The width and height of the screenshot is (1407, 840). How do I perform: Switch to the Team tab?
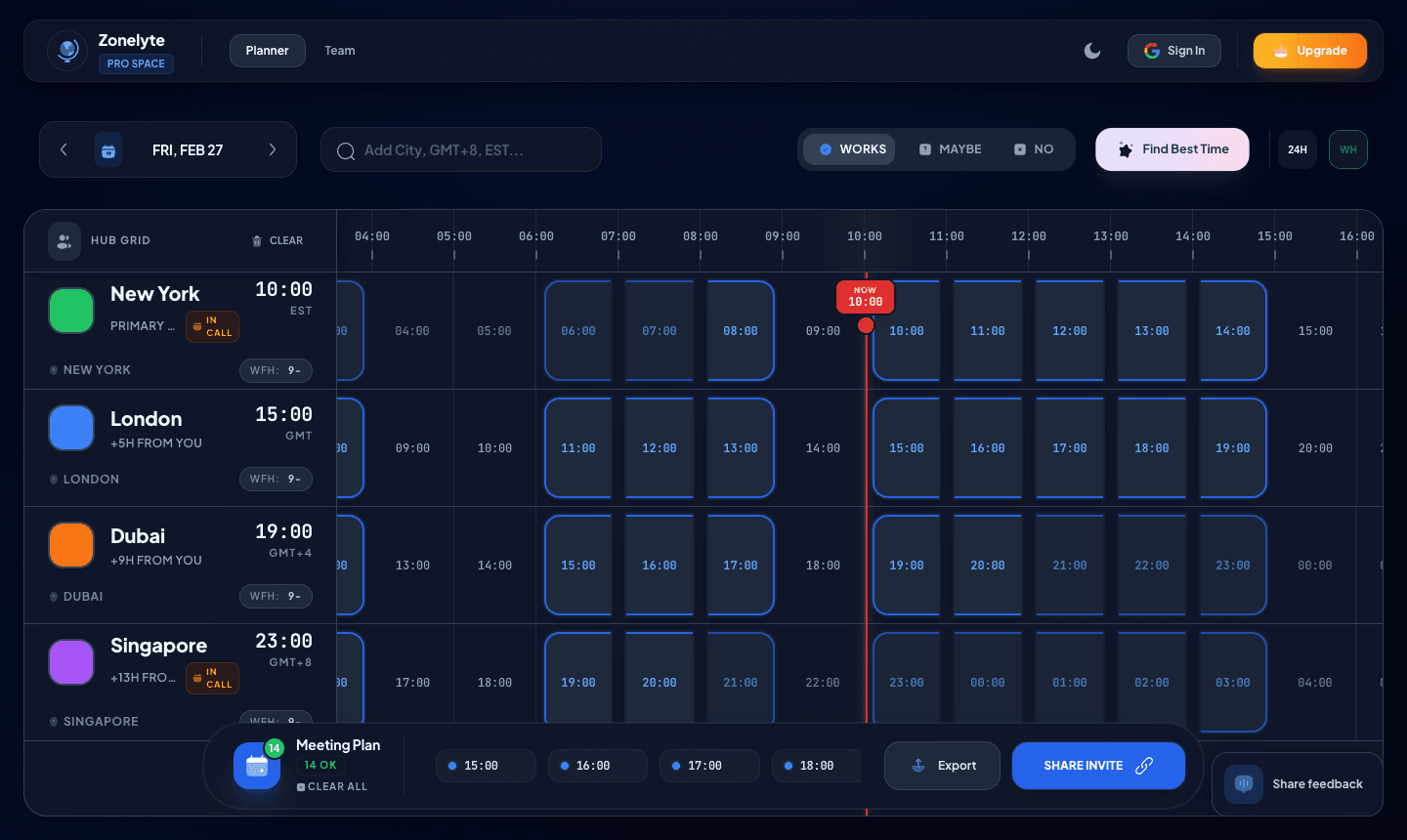(340, 50)
